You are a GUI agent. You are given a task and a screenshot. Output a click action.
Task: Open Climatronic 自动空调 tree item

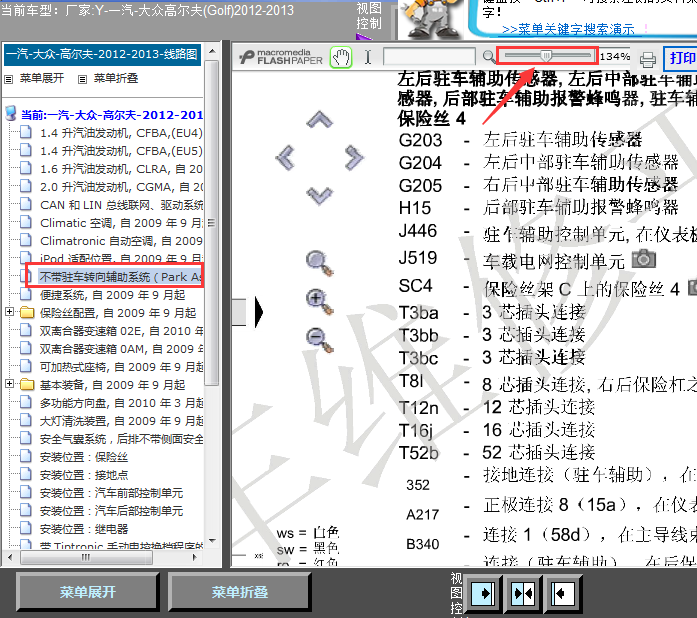point(121,241)
